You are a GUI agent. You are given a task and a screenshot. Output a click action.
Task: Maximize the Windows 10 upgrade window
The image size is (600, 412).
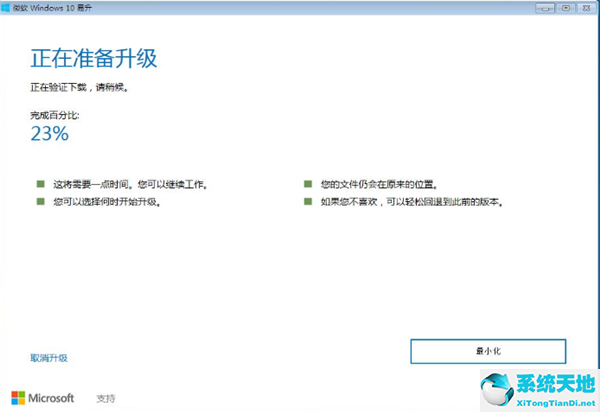566,8
